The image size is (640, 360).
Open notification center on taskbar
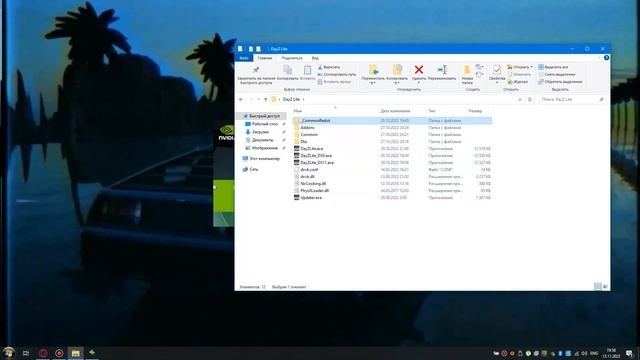tap(629, 353)
